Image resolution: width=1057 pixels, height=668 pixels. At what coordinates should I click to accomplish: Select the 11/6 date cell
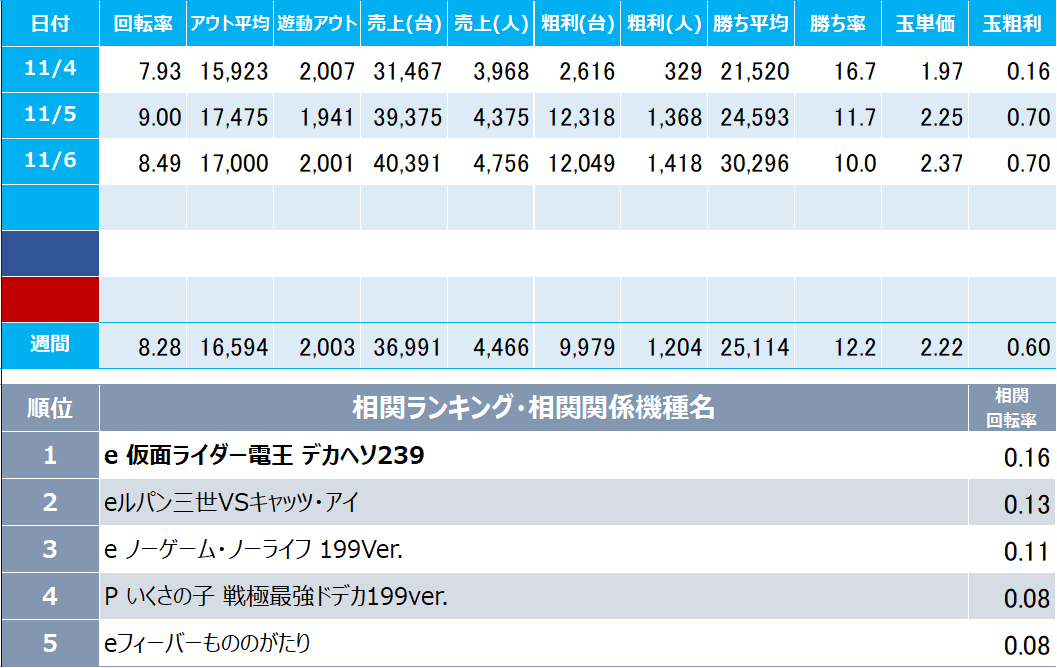[50, 162]
